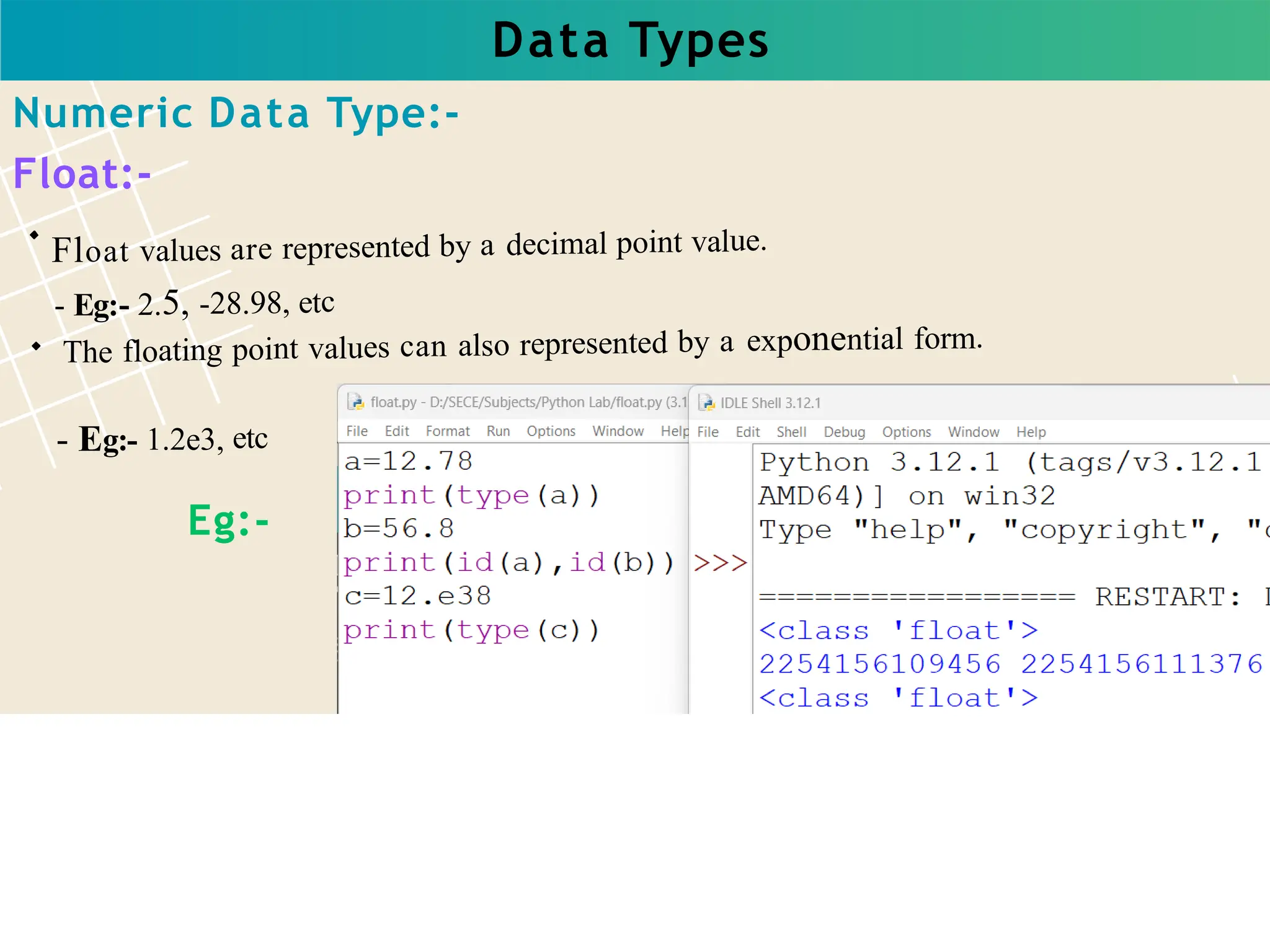
Task: Click the IDLE Shell window Python icon
Action: pyautogui.click(x=706, y=403)
